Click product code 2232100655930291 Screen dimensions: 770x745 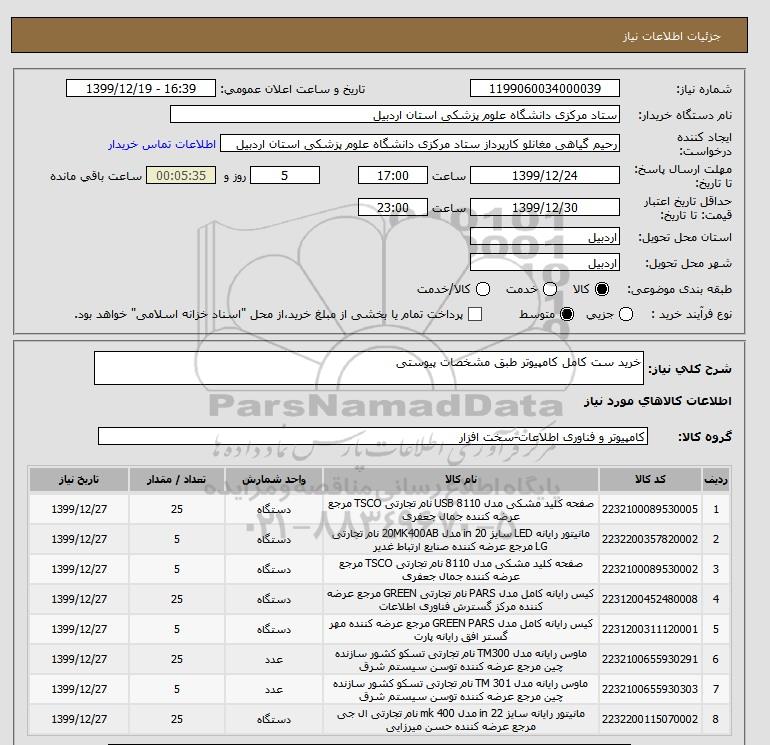click(650, 659)
